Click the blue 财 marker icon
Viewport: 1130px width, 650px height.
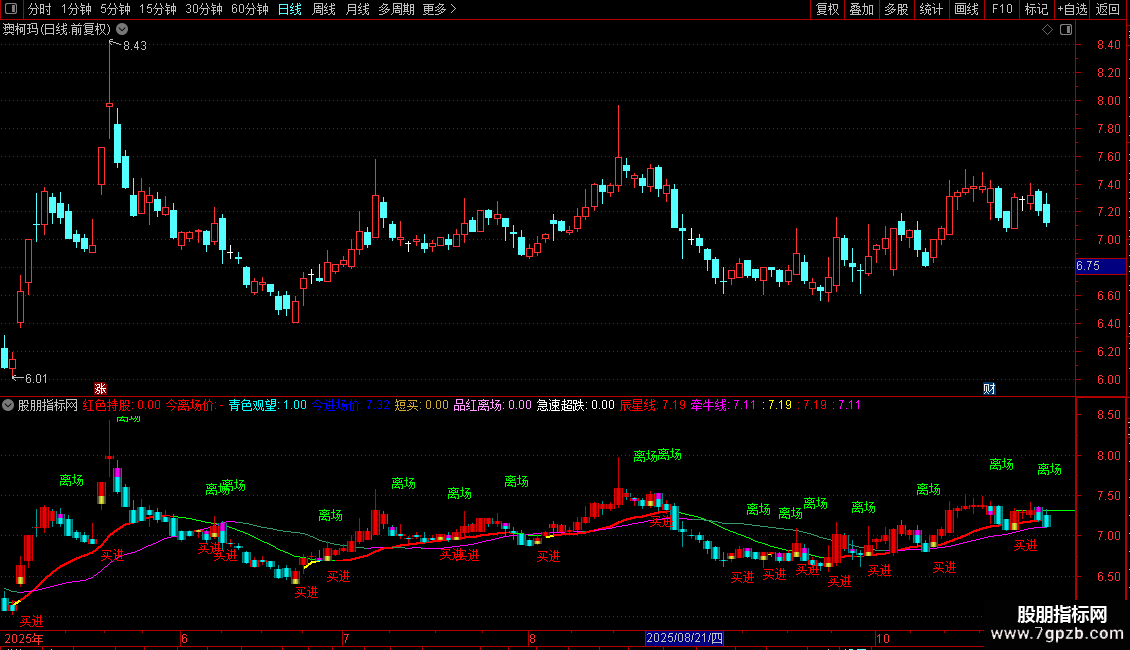[989, 388]
